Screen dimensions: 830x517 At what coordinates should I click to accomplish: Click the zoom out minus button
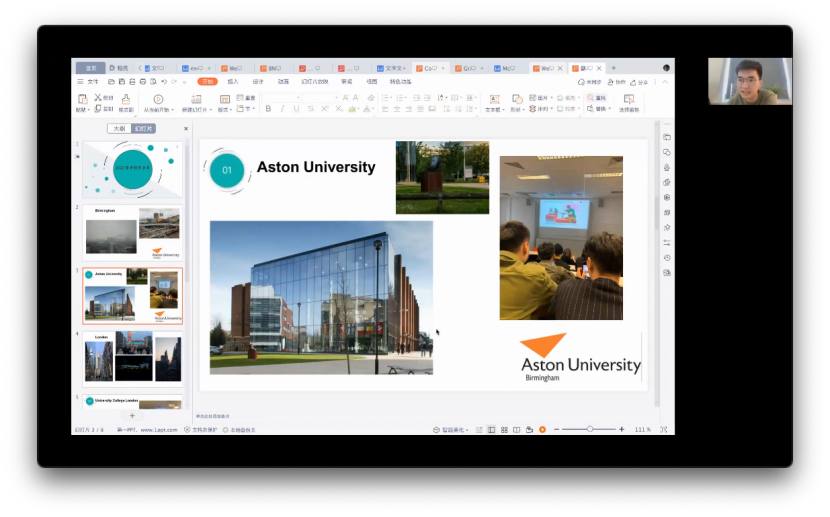point(556,429)
